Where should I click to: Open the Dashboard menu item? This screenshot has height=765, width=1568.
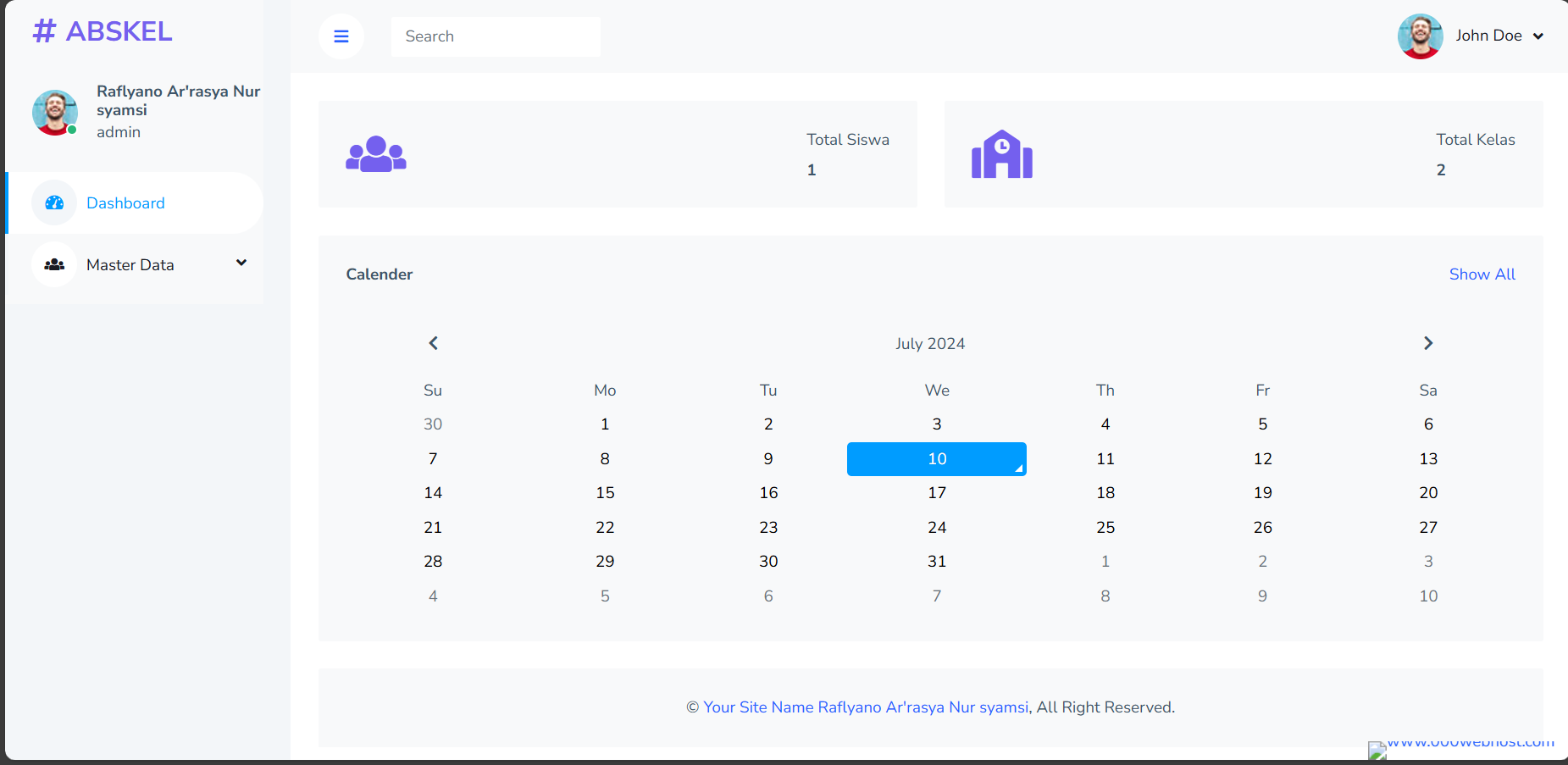[125, 203]
